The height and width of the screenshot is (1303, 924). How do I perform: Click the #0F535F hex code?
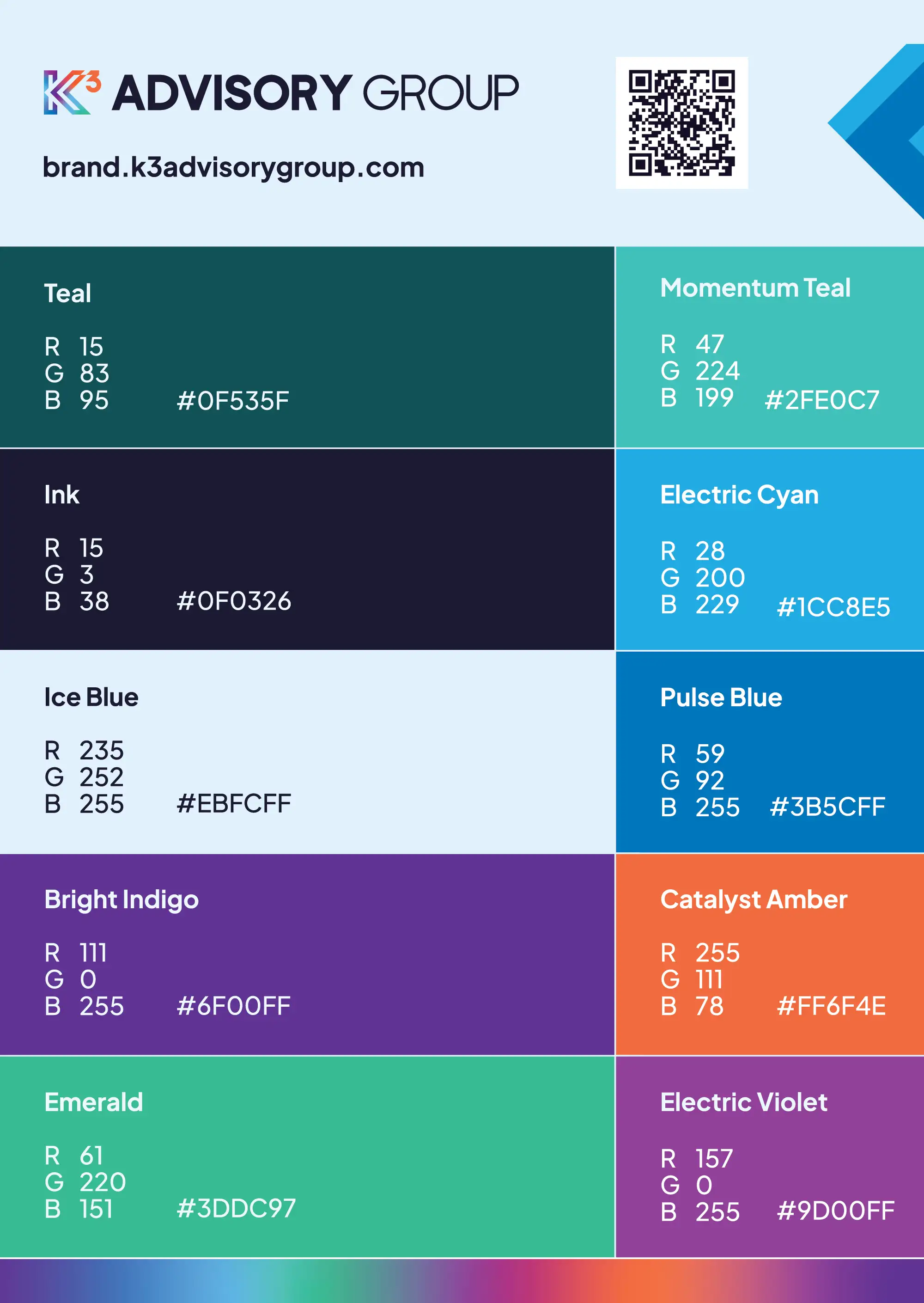[233, 401]
